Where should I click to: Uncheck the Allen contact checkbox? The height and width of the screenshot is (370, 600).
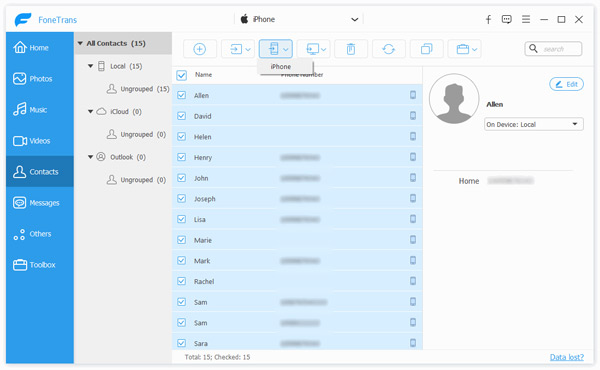[182, 95]
